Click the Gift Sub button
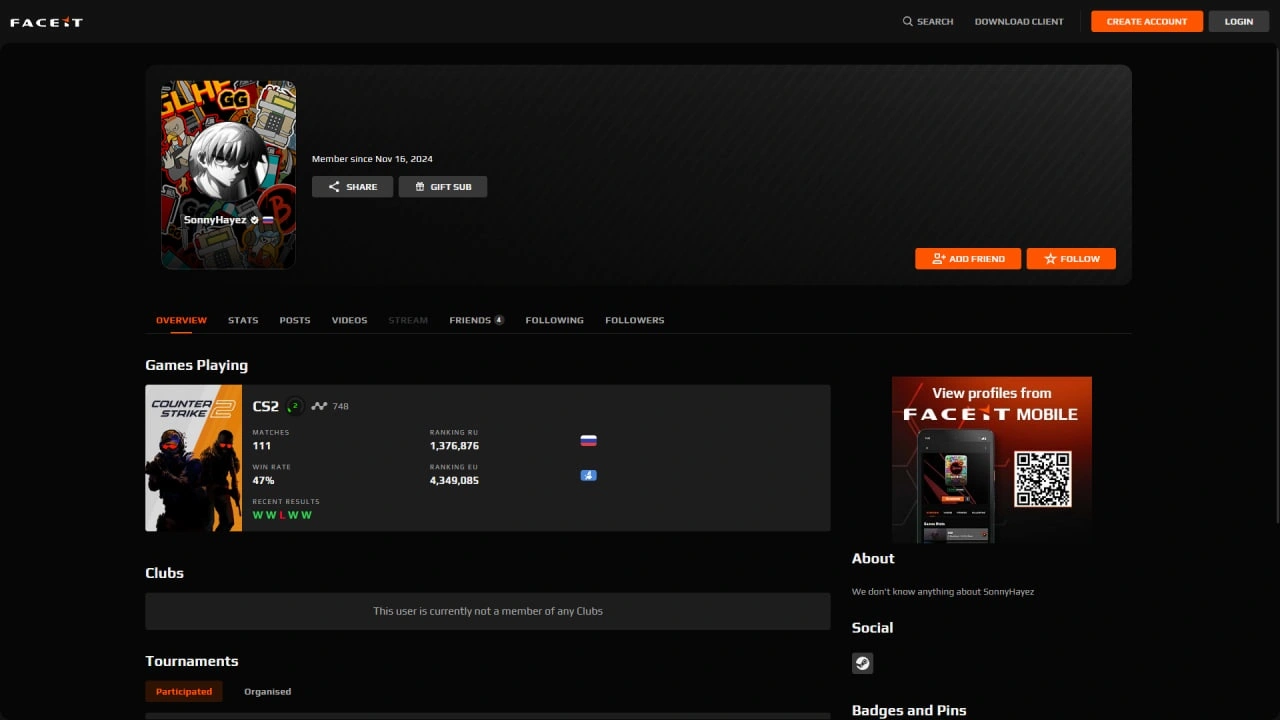The image size is (1280, 720). coord(443,187)
